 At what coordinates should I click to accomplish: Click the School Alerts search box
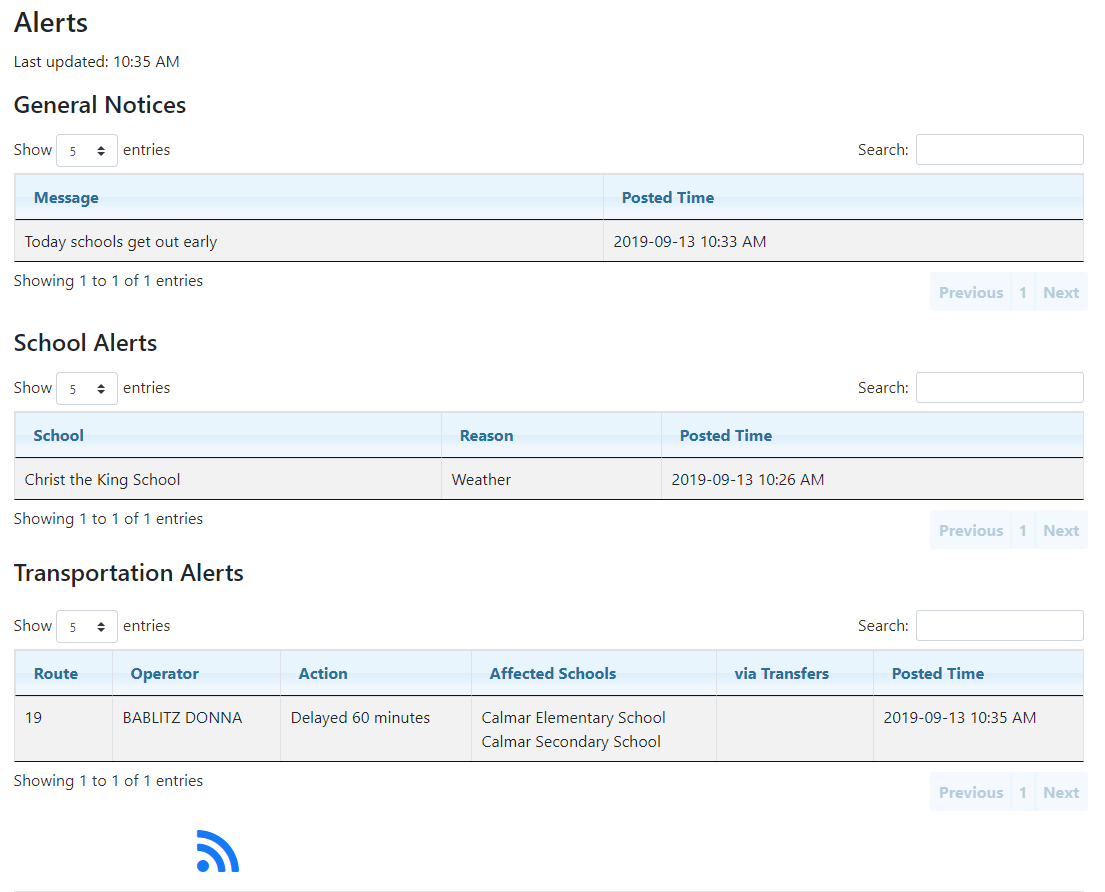999,387
